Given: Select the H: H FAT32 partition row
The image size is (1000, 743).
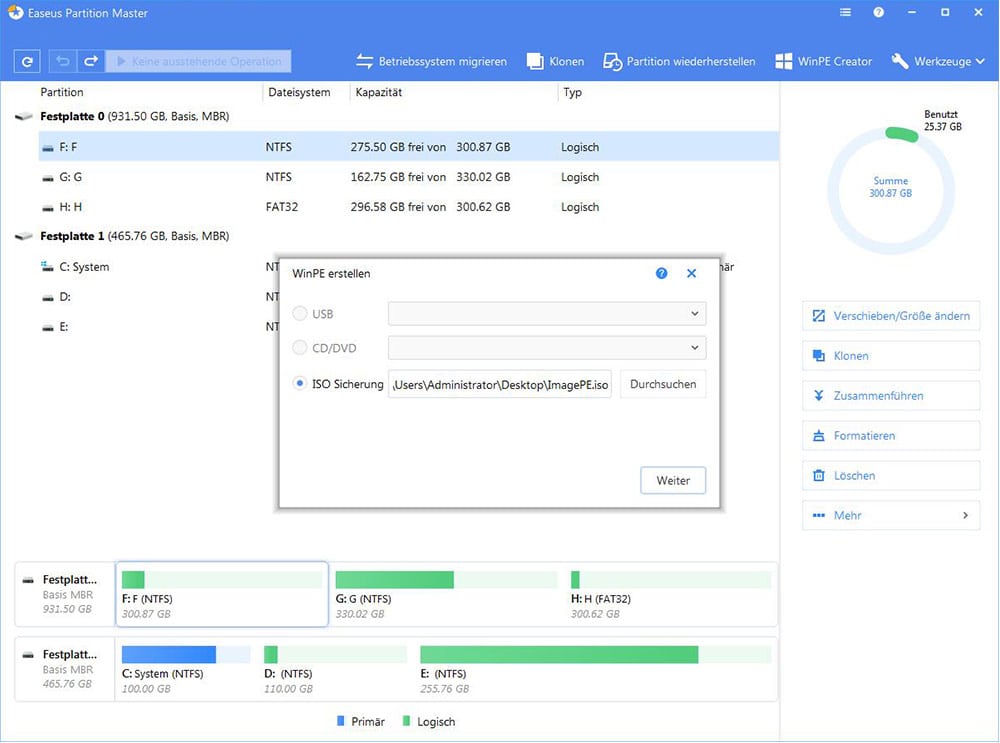Looking at the screenshot, I should (x=408, y=207).
